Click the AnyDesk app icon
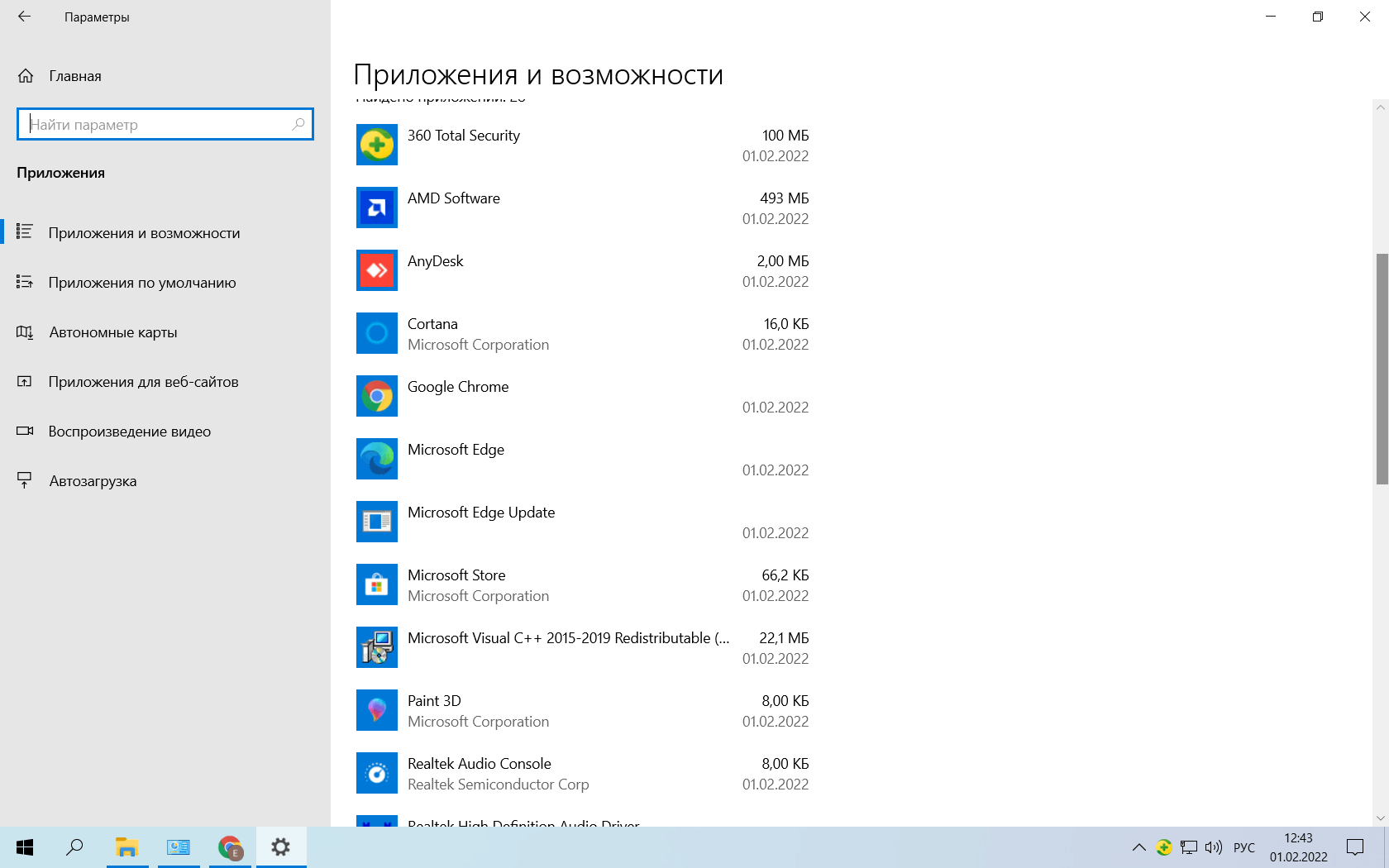 (377, 270)
